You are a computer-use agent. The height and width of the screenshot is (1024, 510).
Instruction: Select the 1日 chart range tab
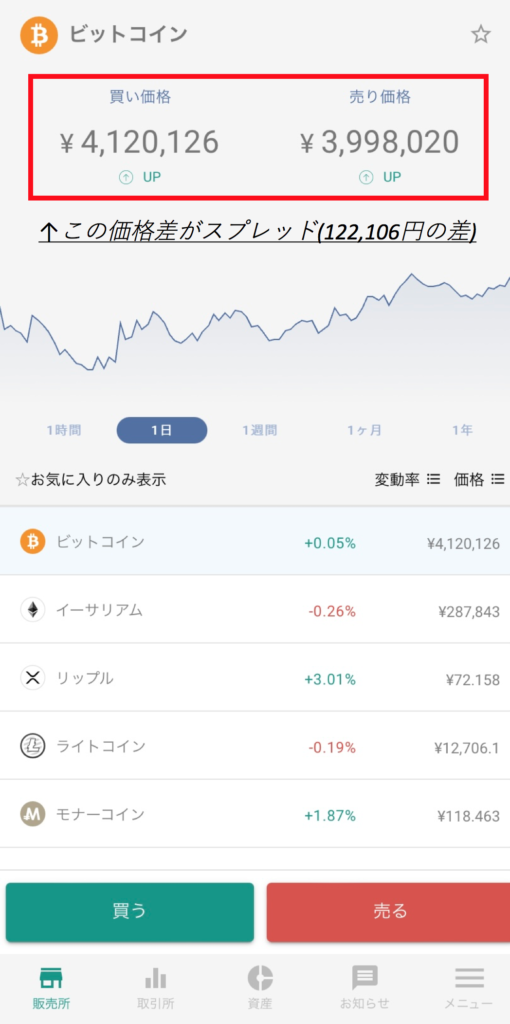coord(162,430)
